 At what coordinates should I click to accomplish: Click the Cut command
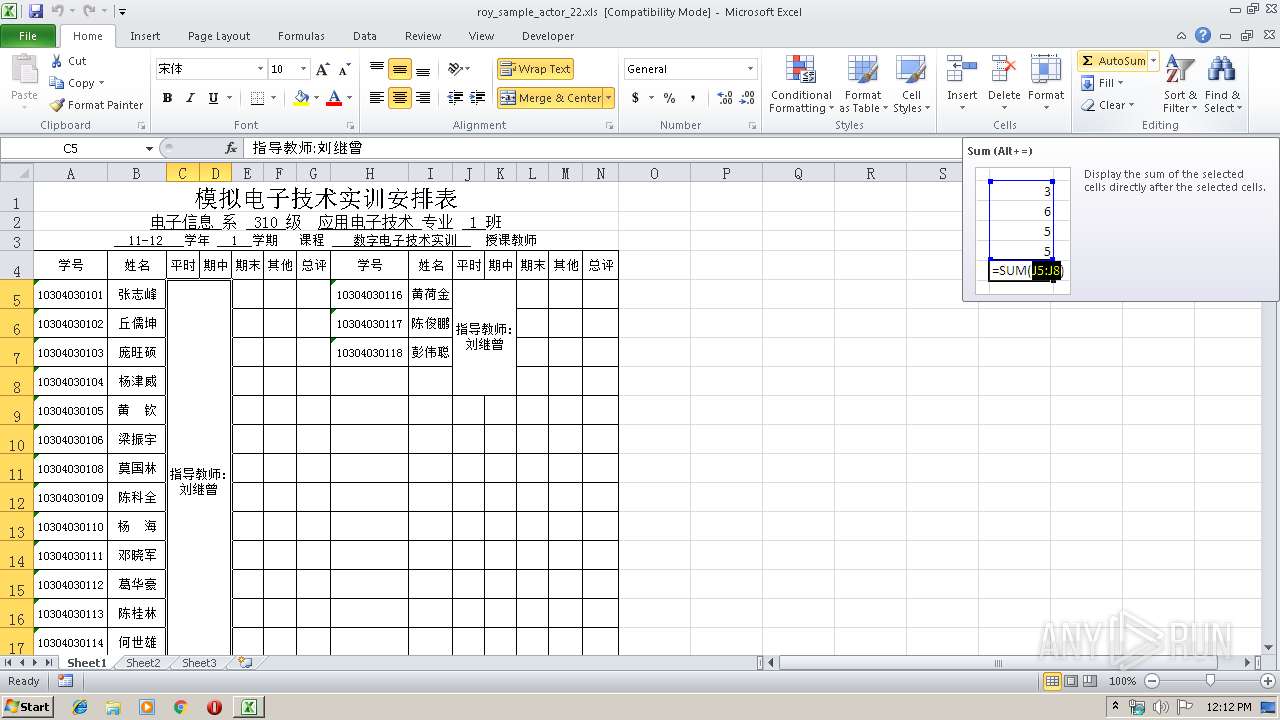click(x=68, y=61)
